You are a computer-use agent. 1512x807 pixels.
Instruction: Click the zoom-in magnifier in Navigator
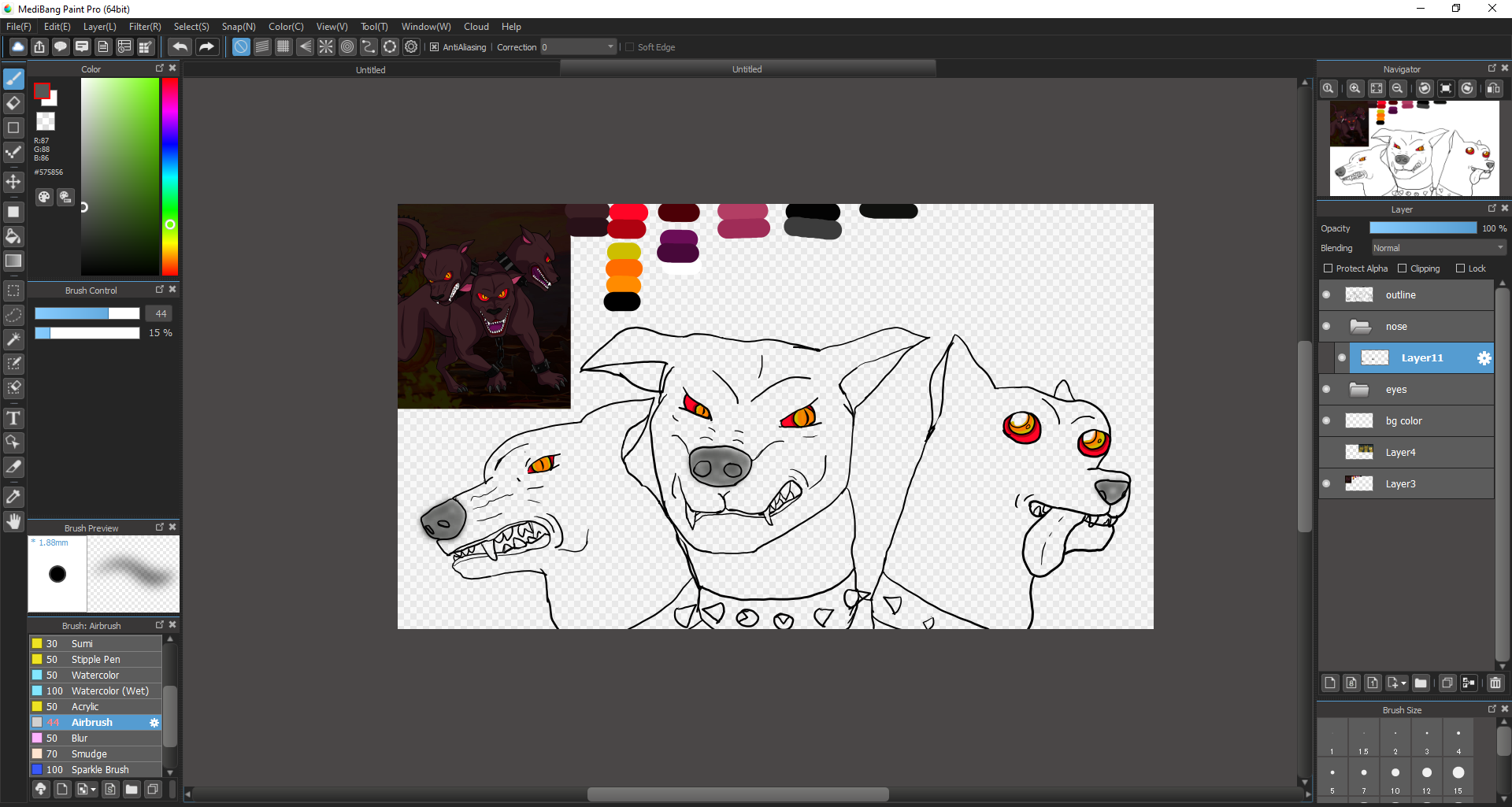click(x=1355, y=88)
